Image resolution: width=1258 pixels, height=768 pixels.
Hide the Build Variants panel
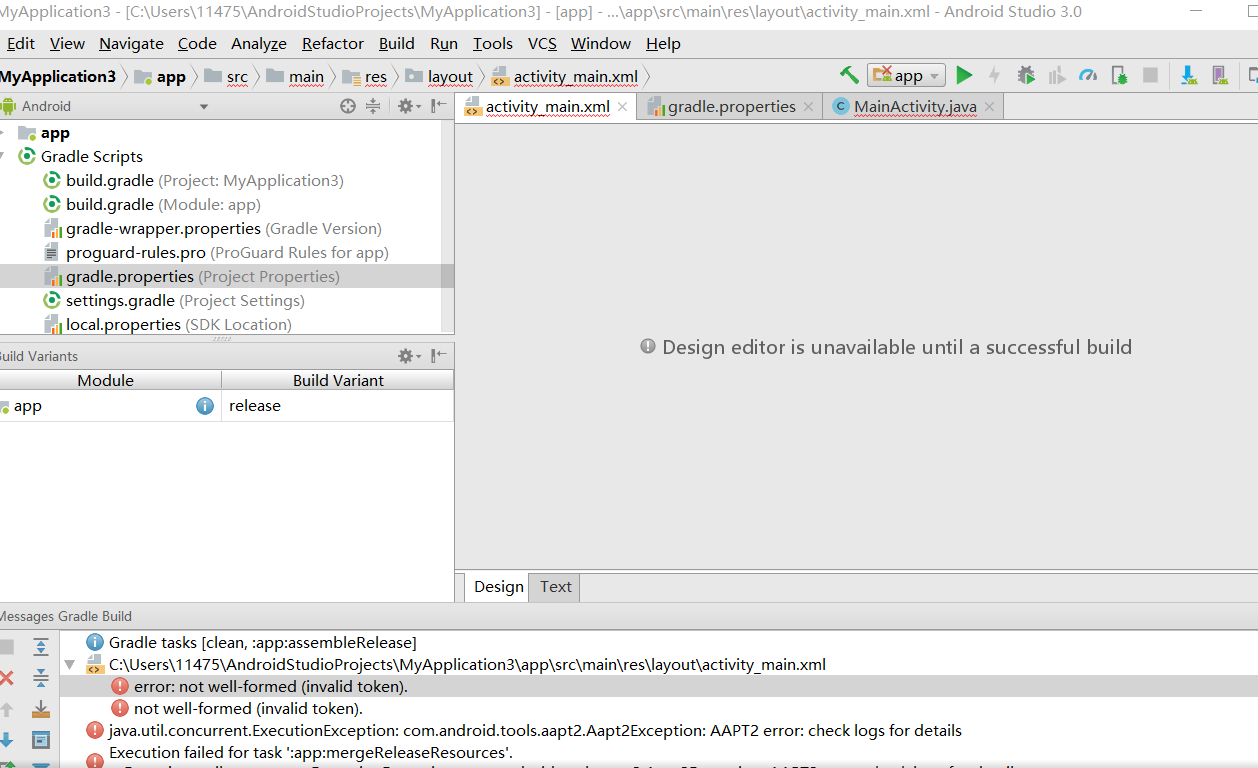[439, 356]
